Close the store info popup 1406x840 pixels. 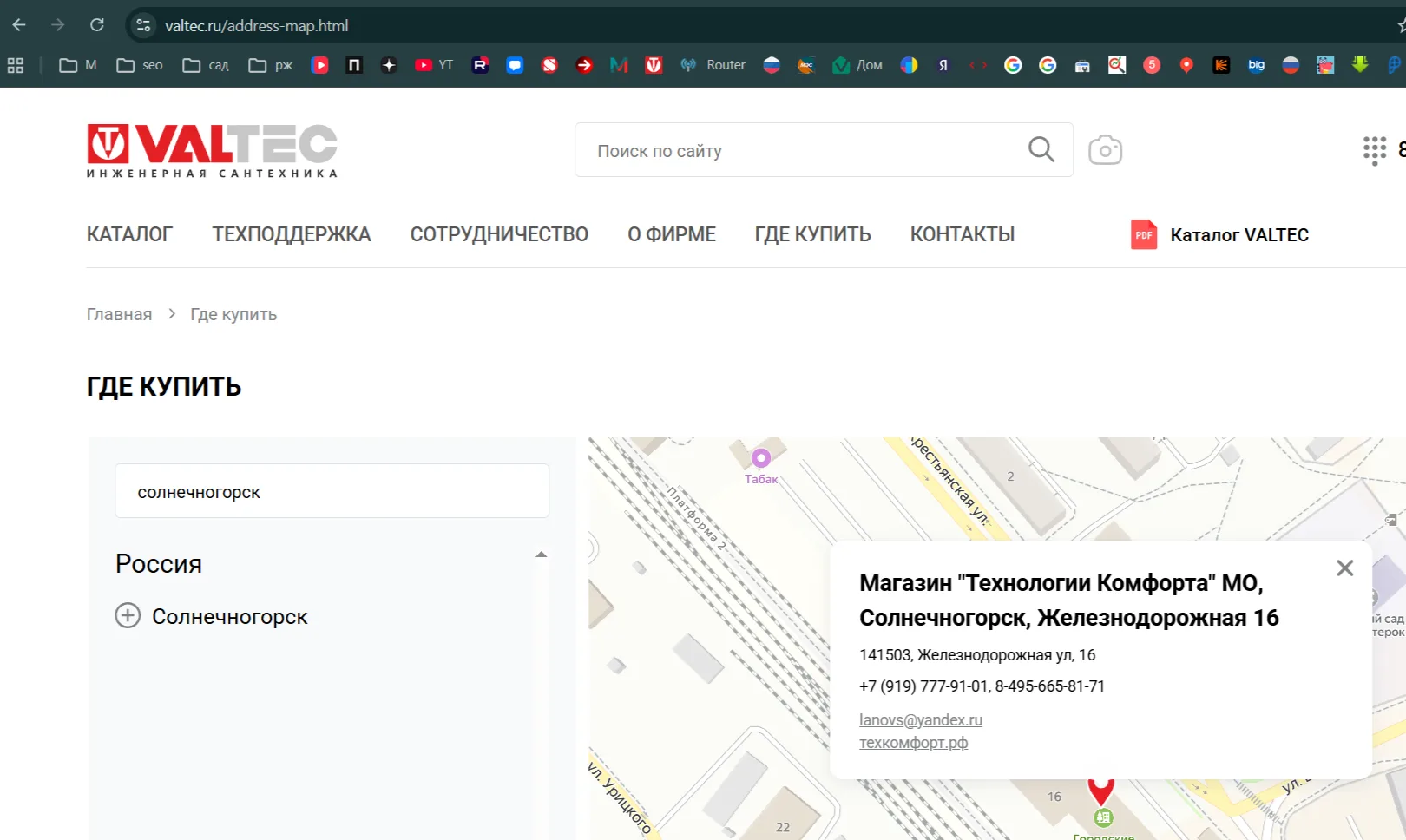click(1344, 568)
